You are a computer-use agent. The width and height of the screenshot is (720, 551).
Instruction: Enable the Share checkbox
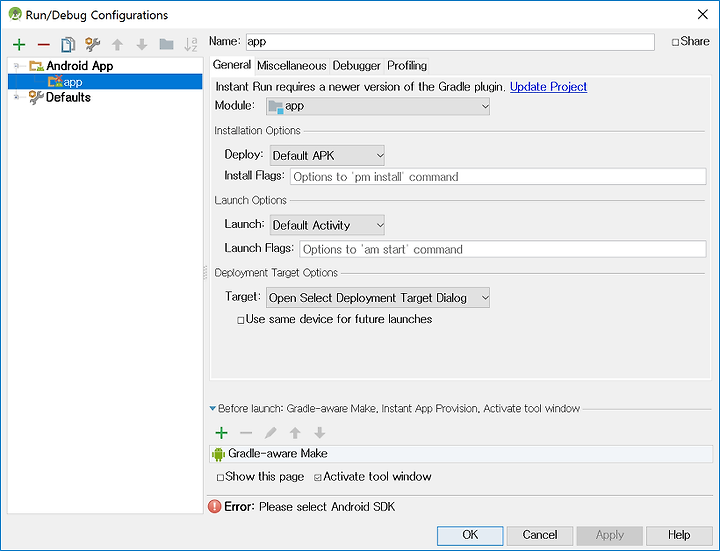(x=675, y=42)
